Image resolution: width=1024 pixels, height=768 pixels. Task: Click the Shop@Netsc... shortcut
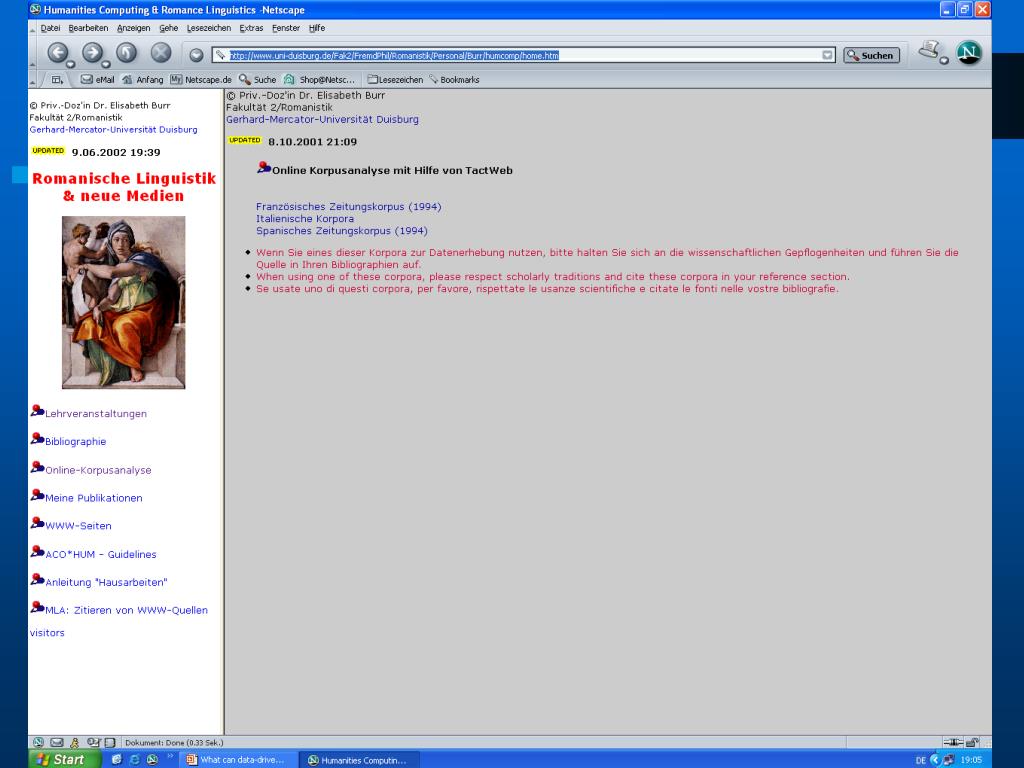tap(319, 80)
